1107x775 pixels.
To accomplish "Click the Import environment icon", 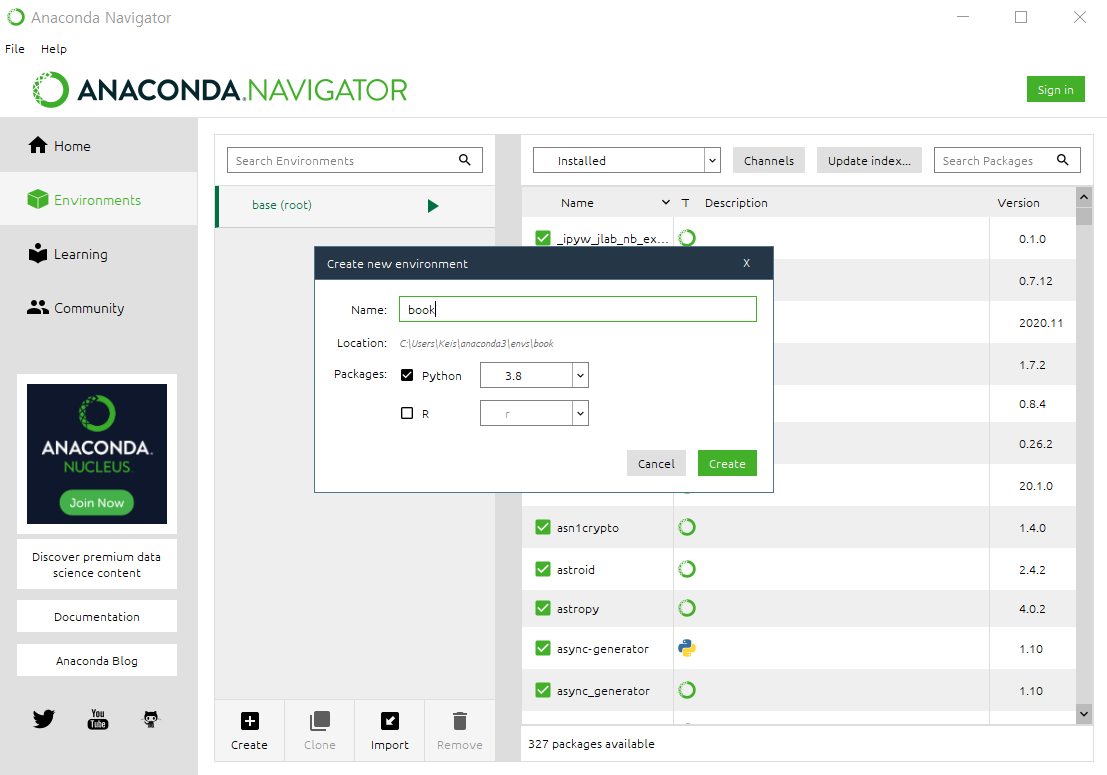I will click(390, 721).
